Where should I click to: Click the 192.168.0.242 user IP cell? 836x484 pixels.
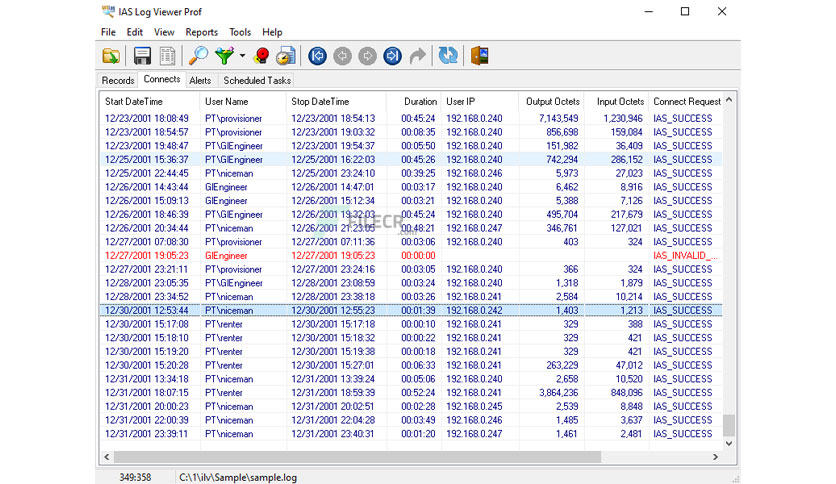474,310
